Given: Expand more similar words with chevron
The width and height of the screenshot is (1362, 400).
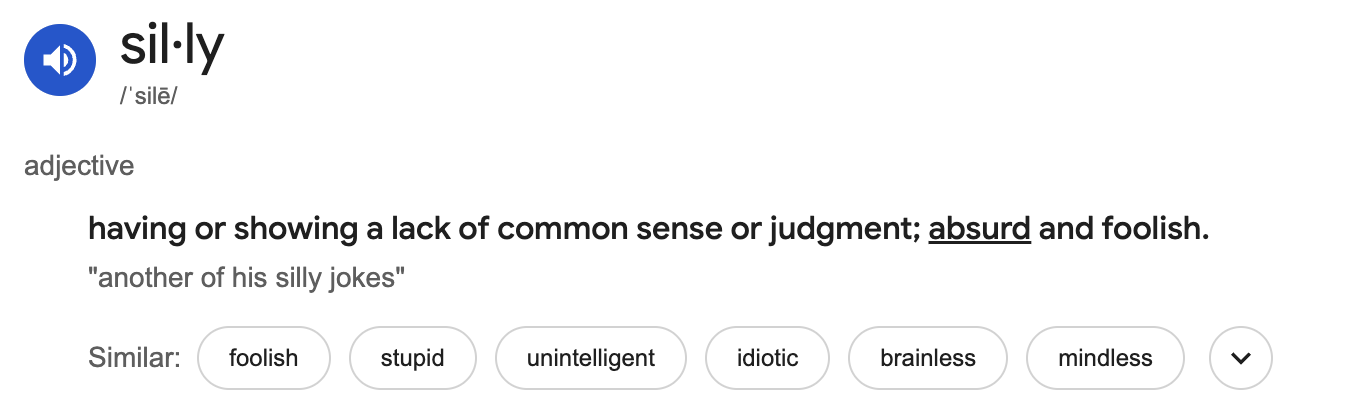Looking at the screenshot, I should coord(1240,358).
